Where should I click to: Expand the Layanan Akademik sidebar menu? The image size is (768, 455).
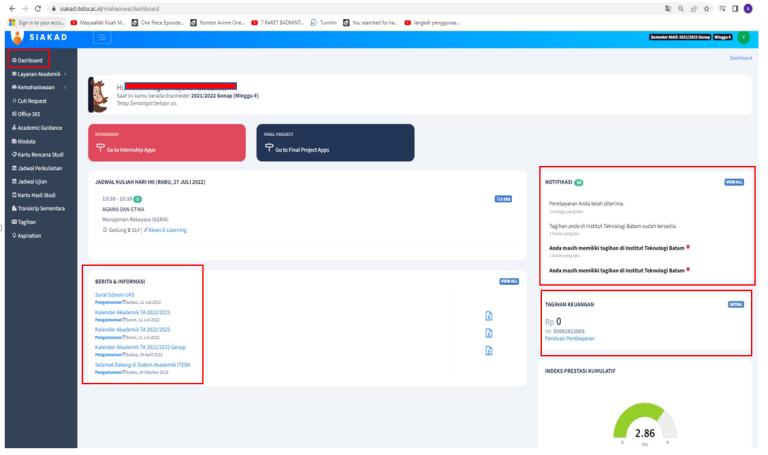point(36,73)
